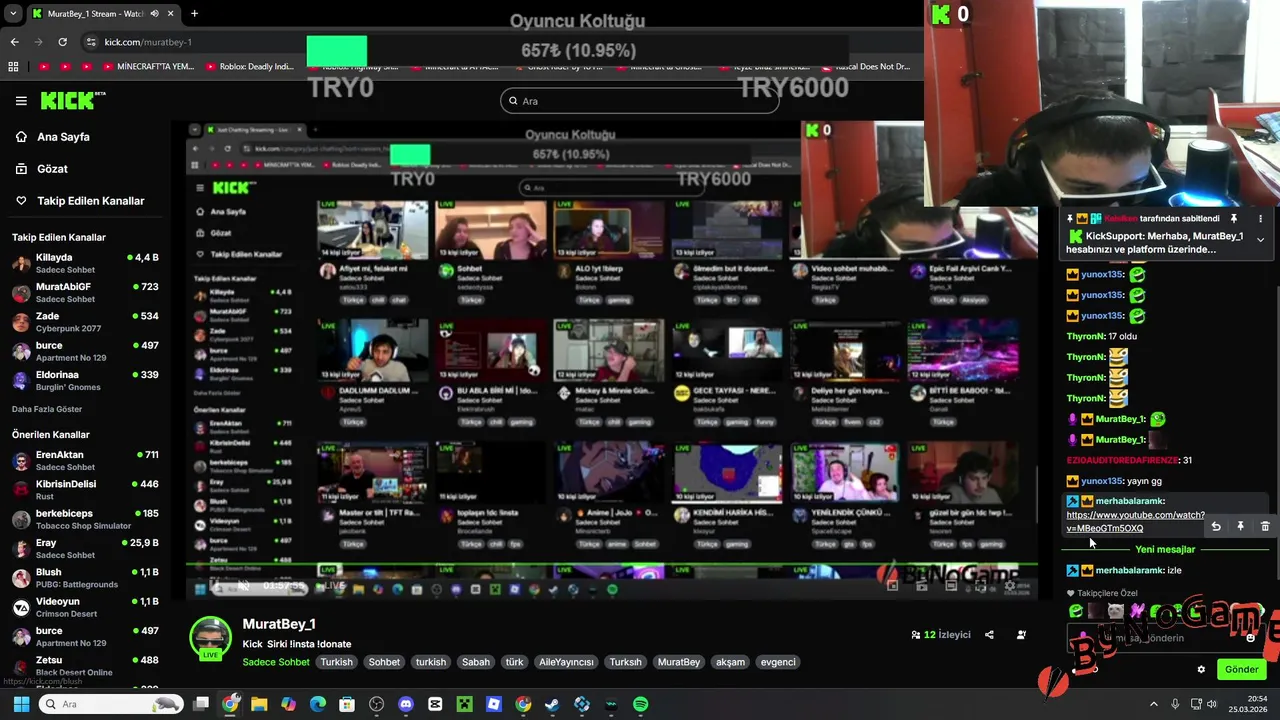Open the MuratAbiGF followed channel

tap(85, 292)
